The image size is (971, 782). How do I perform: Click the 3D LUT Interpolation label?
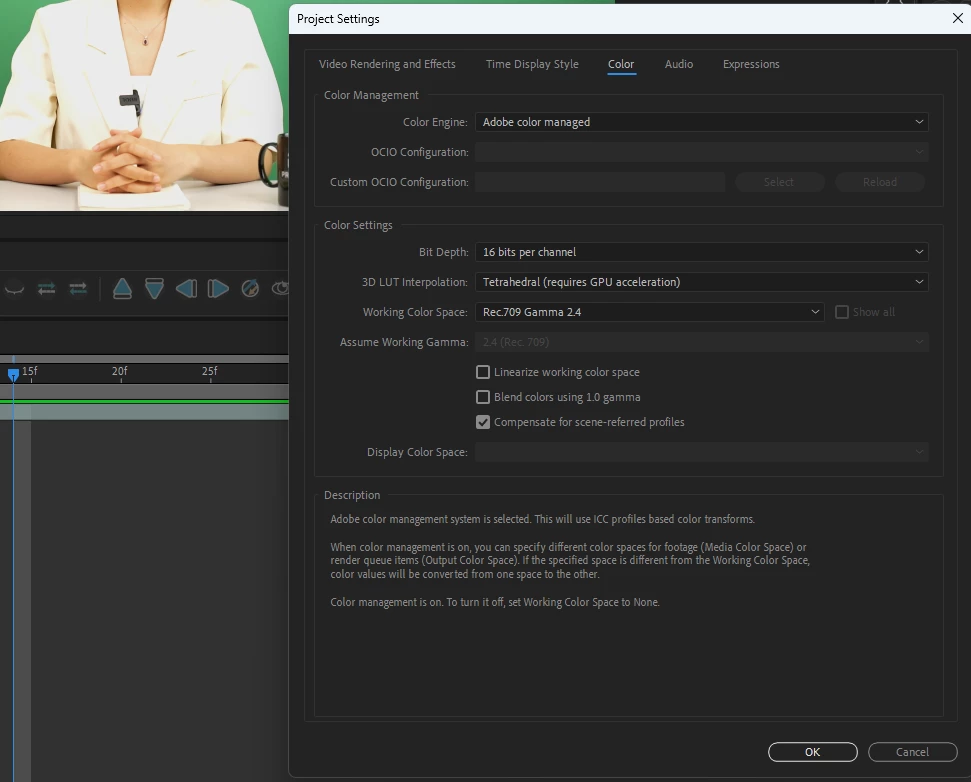click(x=415, y=282)
